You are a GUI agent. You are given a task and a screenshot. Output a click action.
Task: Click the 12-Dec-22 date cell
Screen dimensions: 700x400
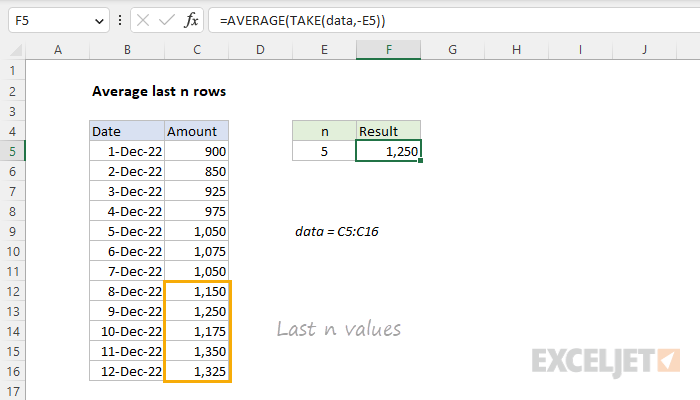127,371
